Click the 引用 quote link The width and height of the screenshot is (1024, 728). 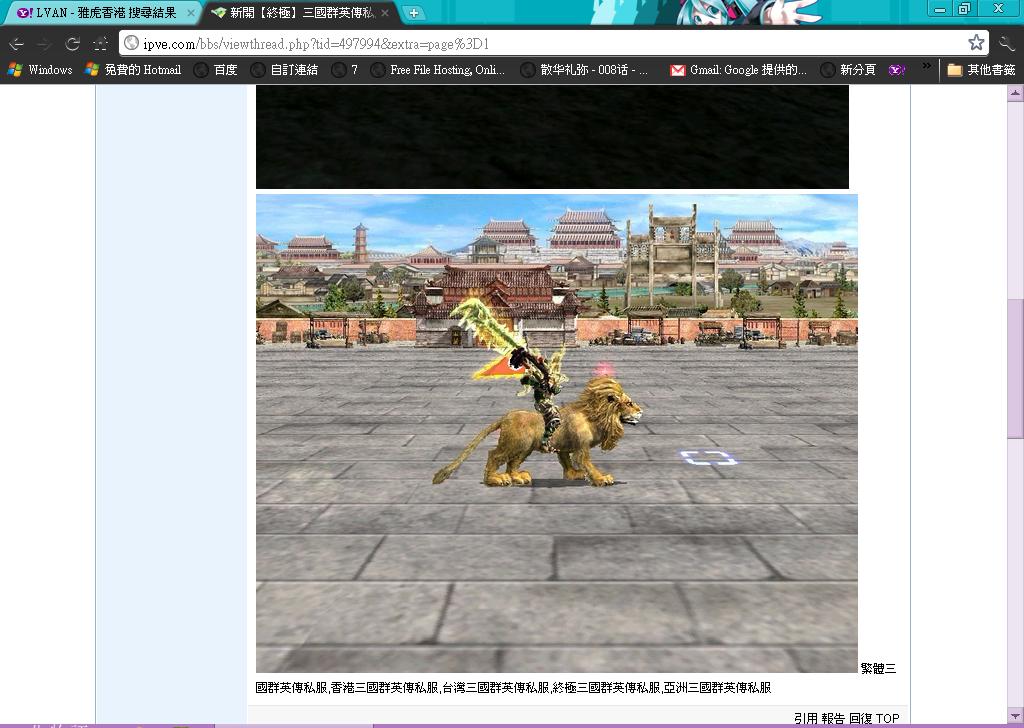point(806,718)
